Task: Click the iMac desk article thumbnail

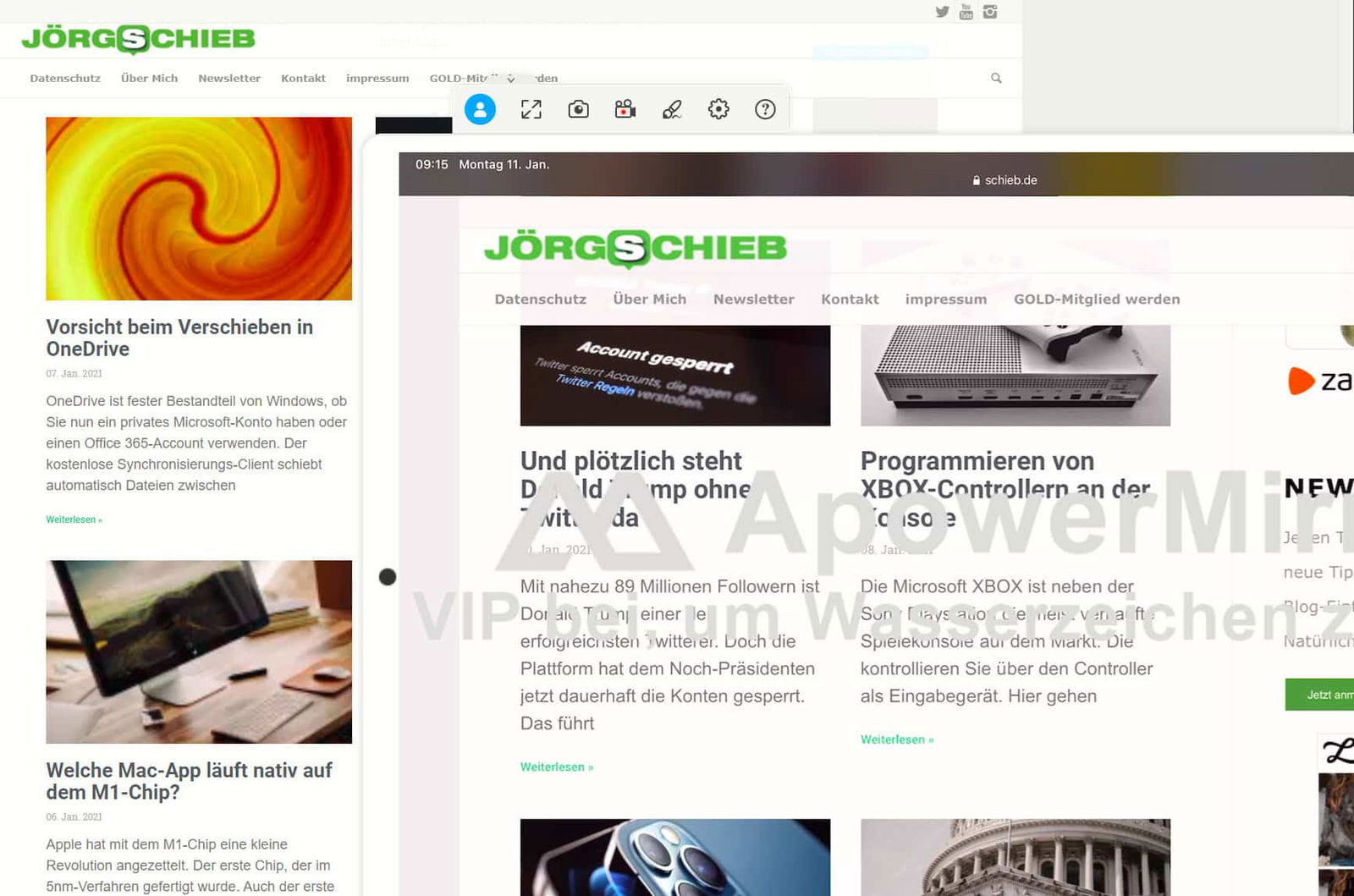Action: (x=199, y=651)
